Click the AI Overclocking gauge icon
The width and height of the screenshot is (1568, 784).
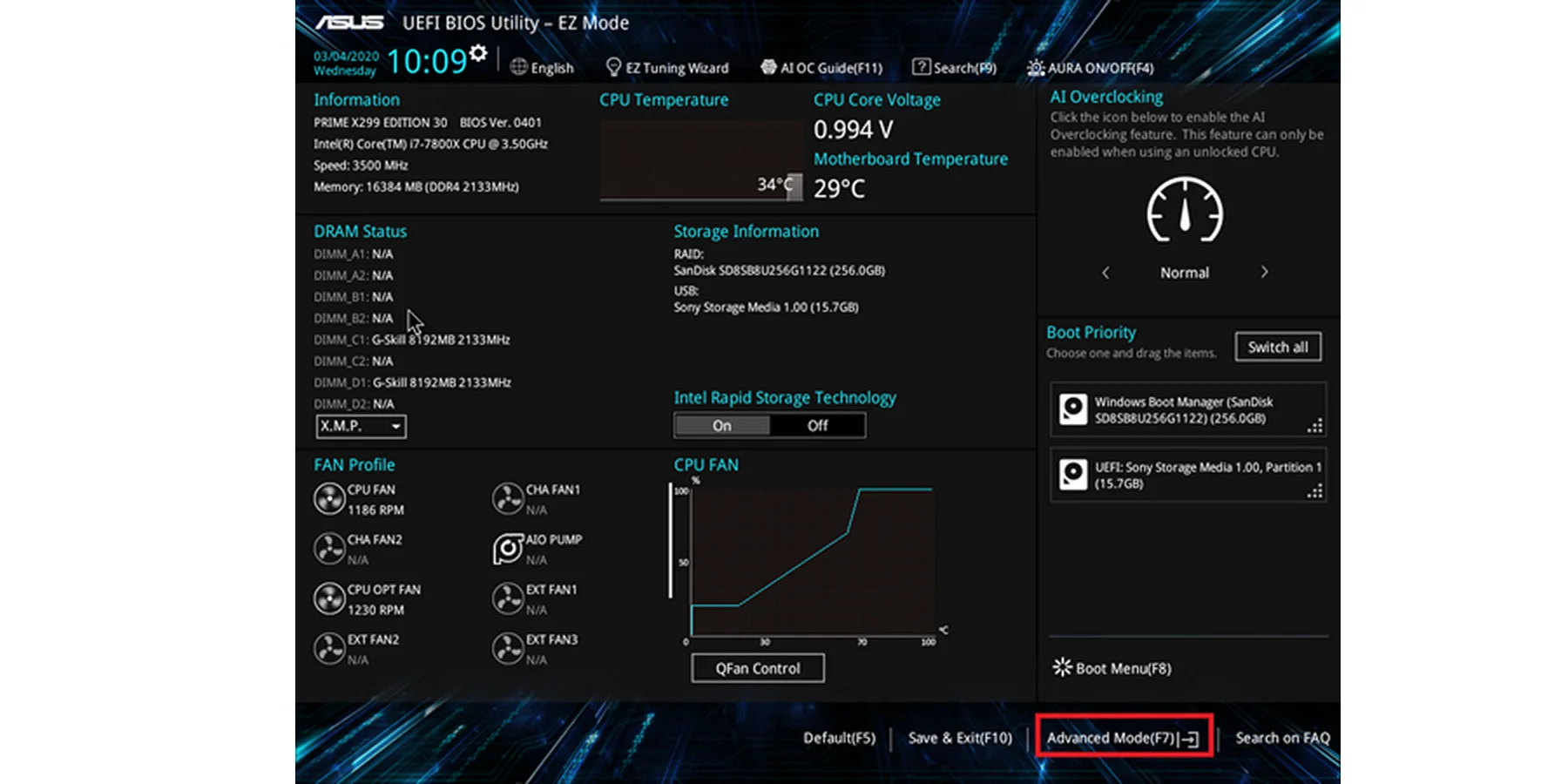coord(1183,211)
